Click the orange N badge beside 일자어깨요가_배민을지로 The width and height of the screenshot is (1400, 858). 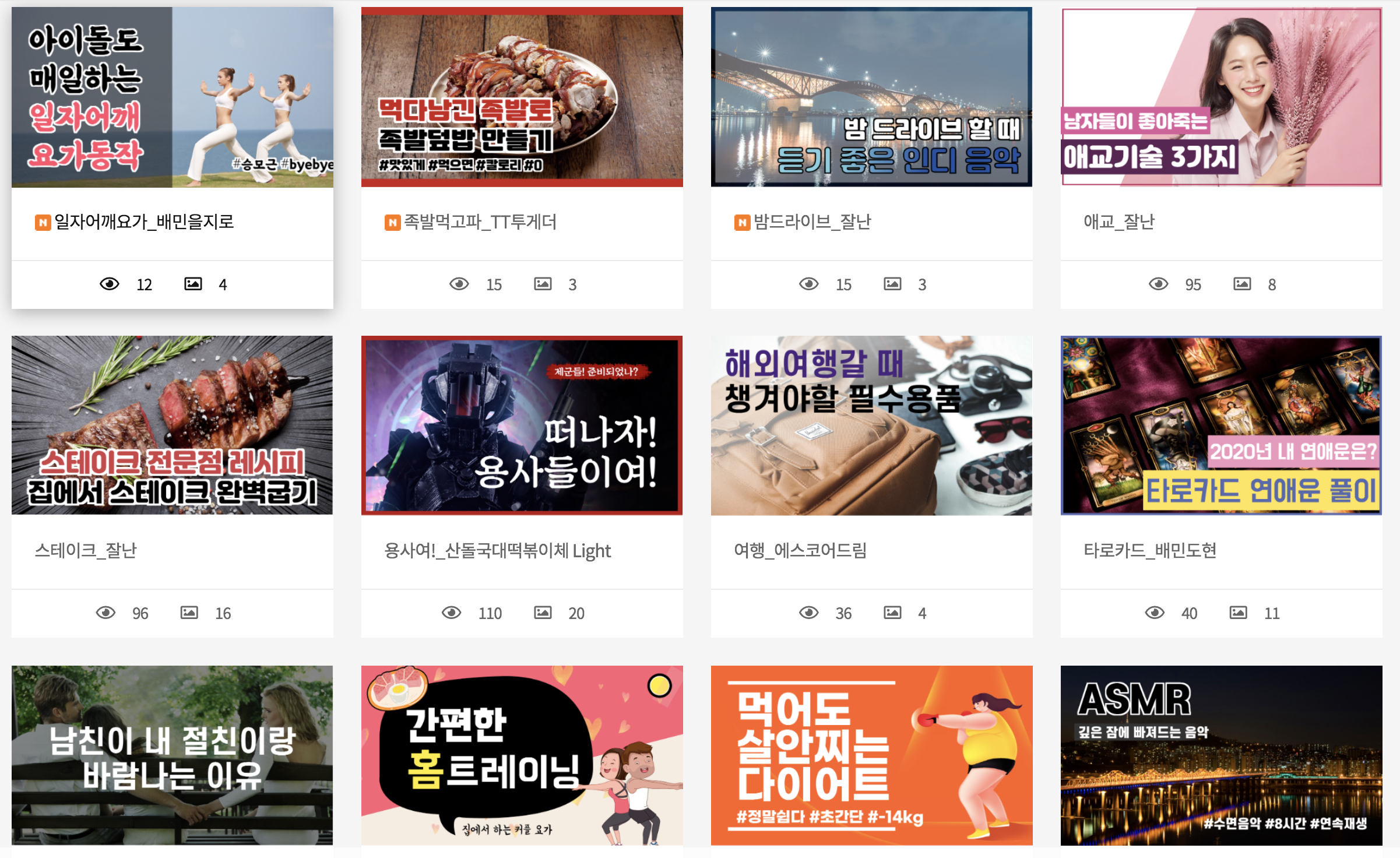pyautogui.click(x=43, y=223)
